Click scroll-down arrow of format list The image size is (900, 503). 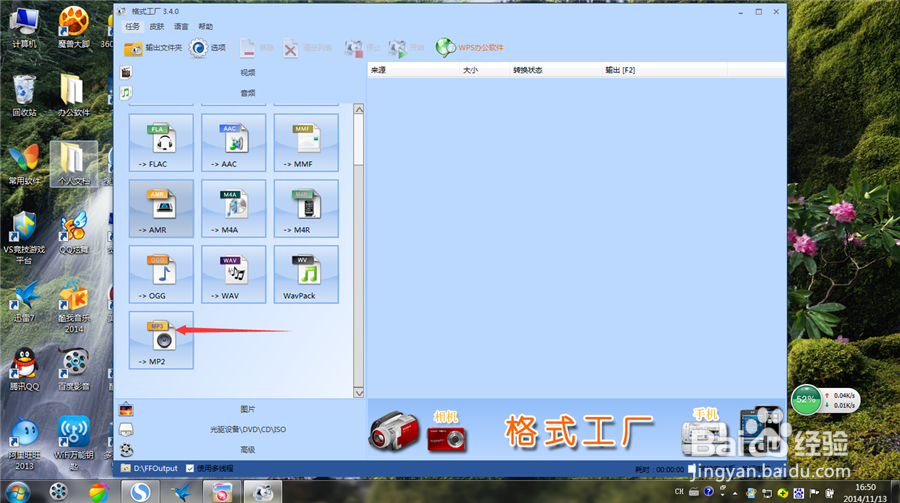[359, 393]
